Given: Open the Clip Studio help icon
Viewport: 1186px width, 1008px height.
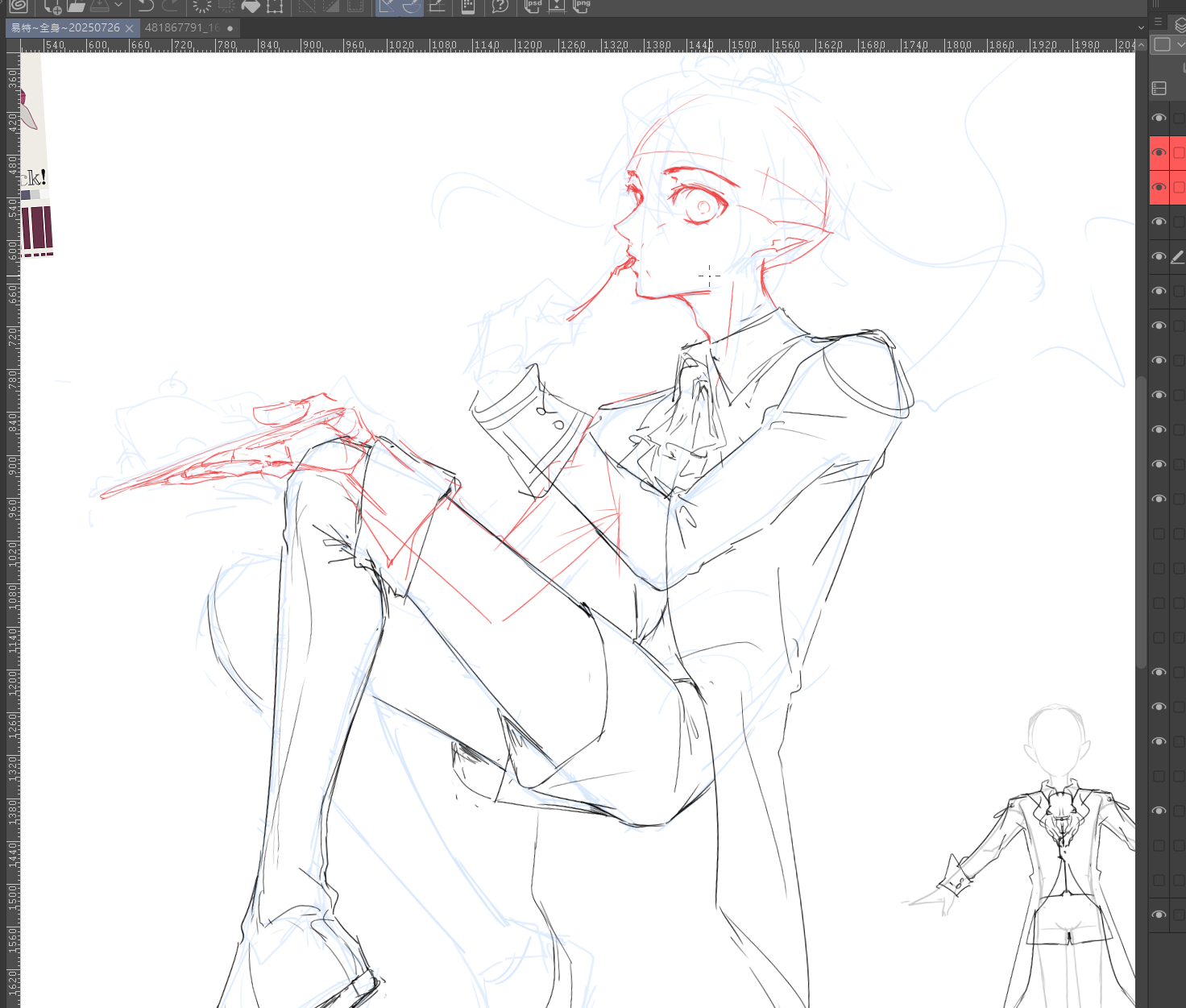Looking at the screenshot, I should [x=500, y=6].
